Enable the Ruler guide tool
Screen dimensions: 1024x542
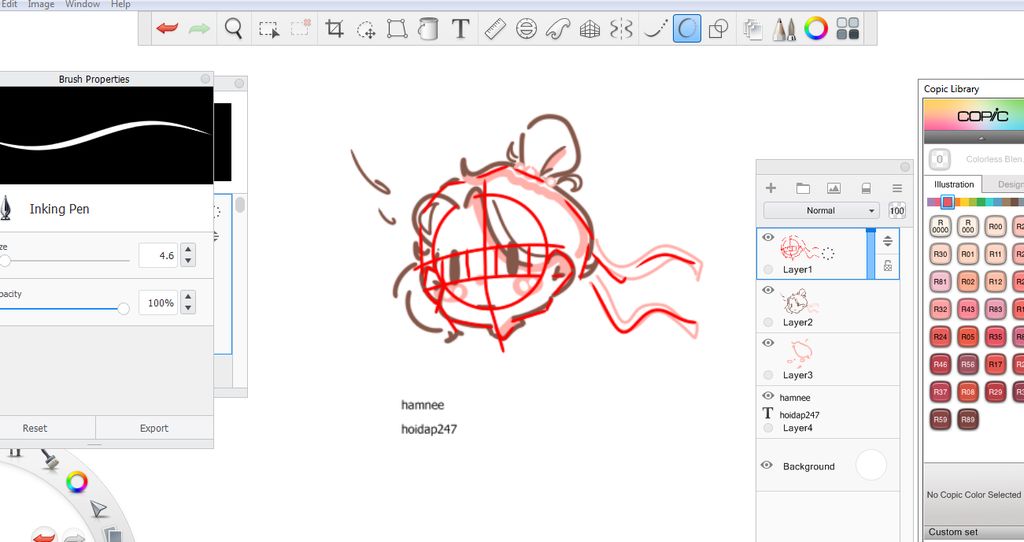(x=495, y=29)
